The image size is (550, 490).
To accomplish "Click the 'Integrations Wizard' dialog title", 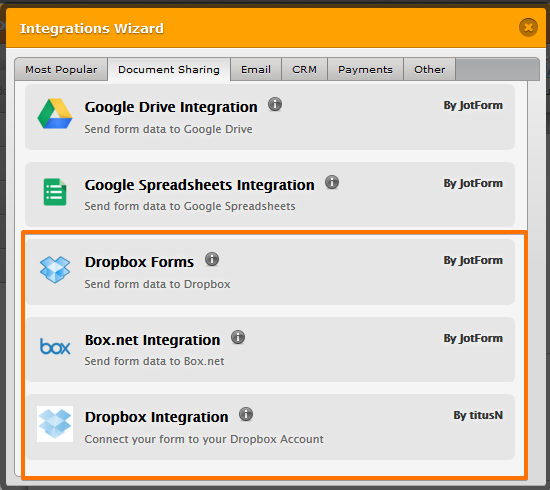I will [92, 28].
